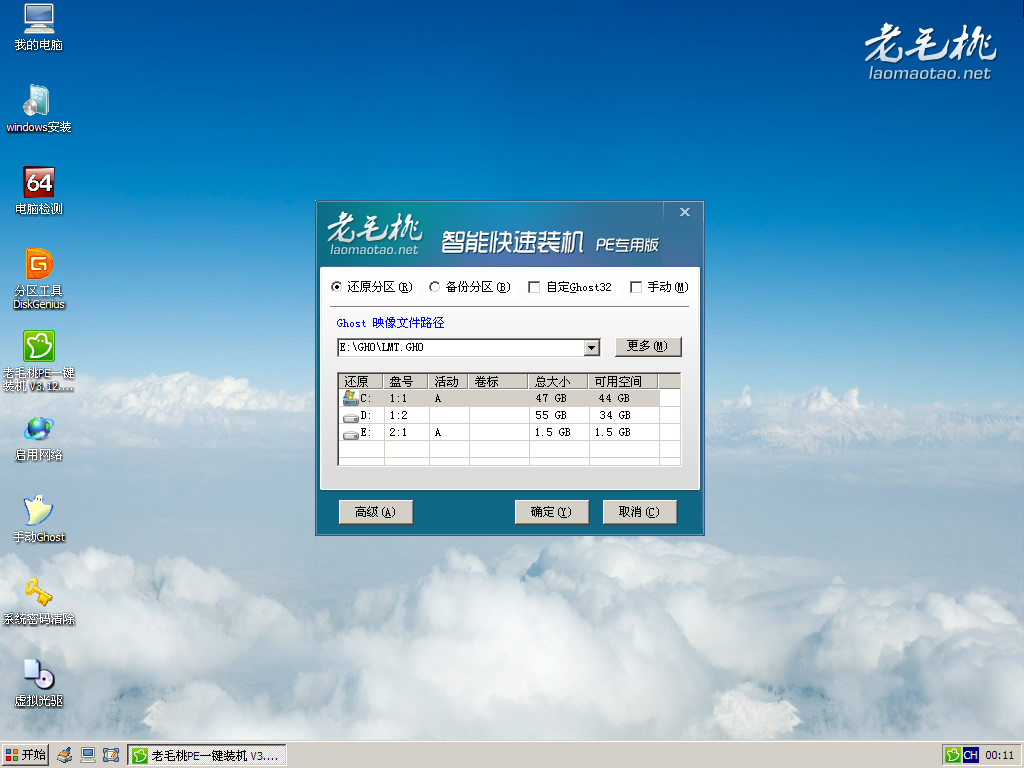Click the 确定(Y) button
The image size is (1024, 768).
pyautogui.click(x=551, y=512)
